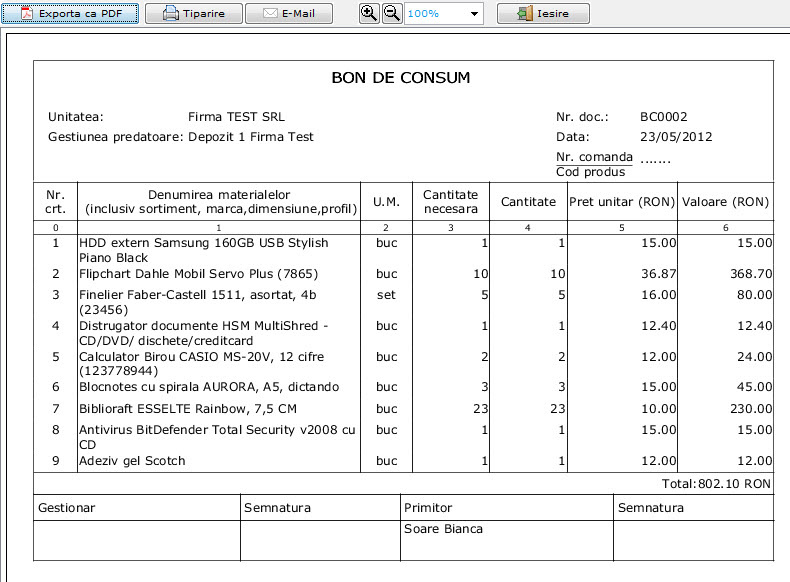Click the unit price 12.40 for Distrugator
Image resolution: width=790 pixels, height=582 pixels.
(659, 326)
